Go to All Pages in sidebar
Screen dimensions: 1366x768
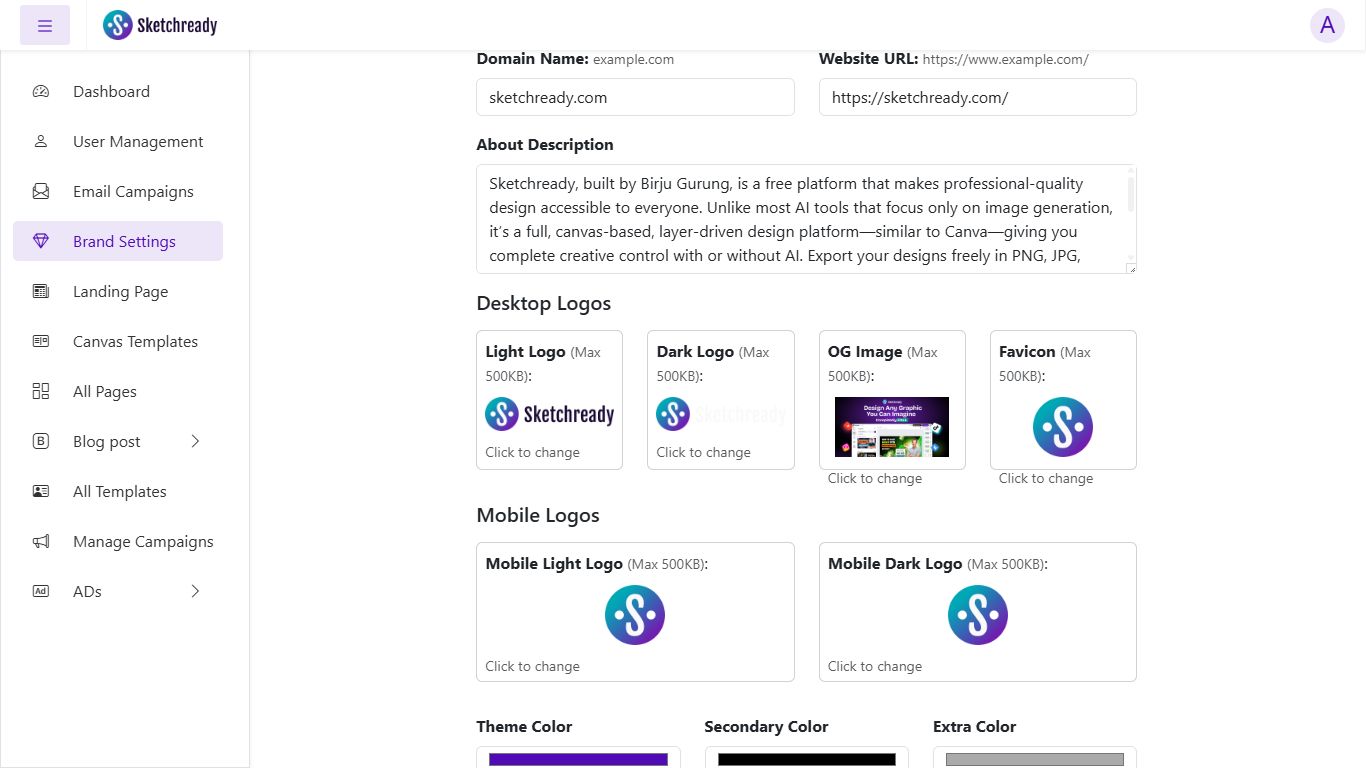pos(105,391)
